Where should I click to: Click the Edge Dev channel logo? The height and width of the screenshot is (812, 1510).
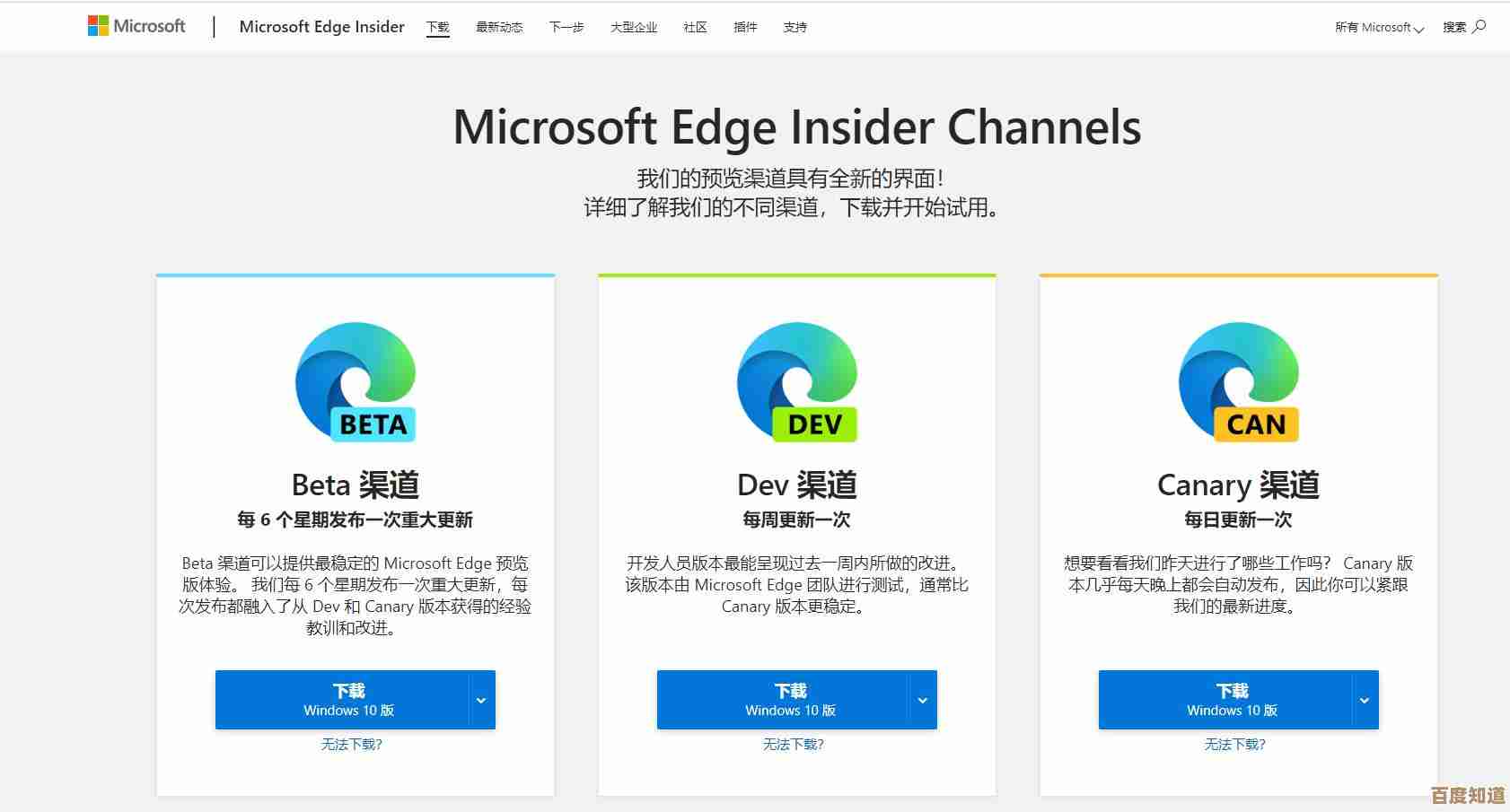[797, 382]
